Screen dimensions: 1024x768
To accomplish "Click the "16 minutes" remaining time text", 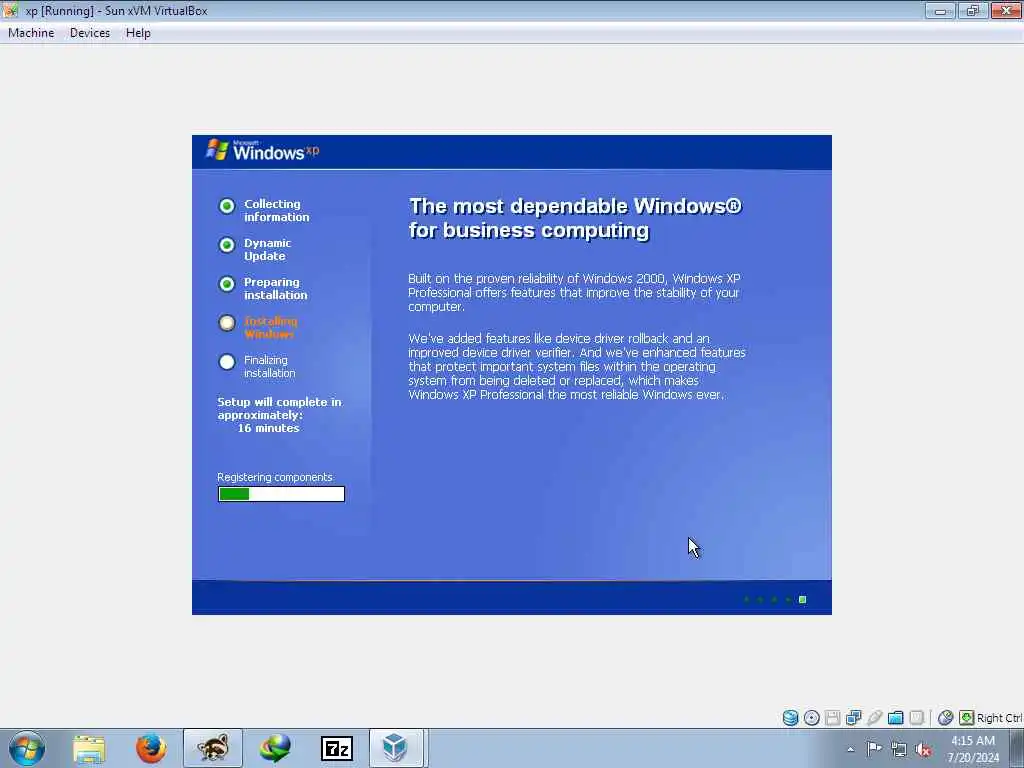I will 268,428.
